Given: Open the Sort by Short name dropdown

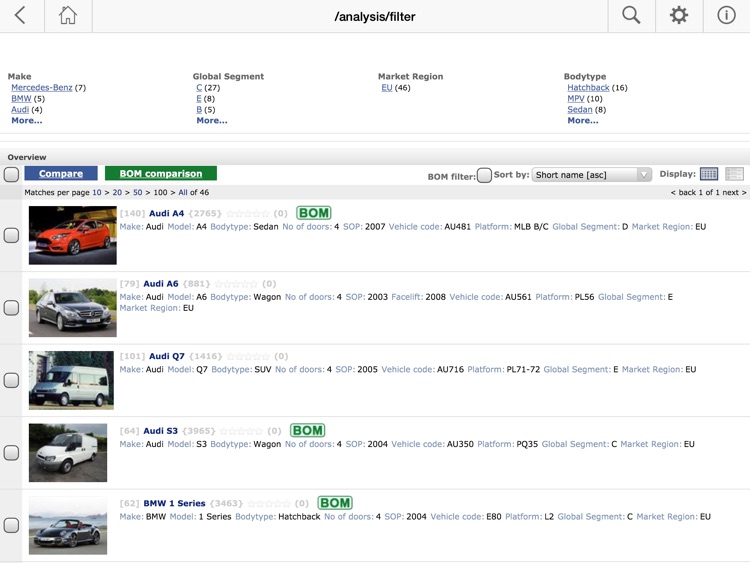Looking at the screenshot, I should [592, 175].
